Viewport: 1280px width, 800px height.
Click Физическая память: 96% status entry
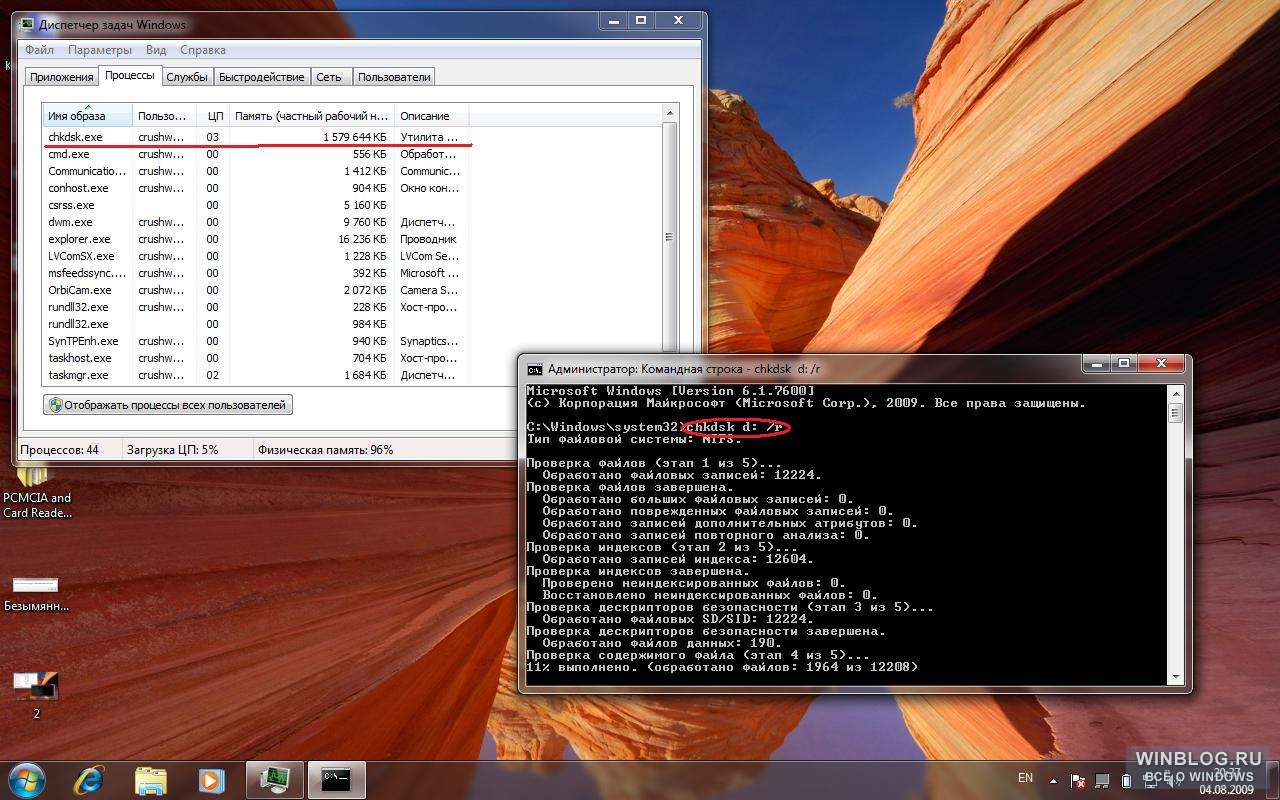(325, 450)
